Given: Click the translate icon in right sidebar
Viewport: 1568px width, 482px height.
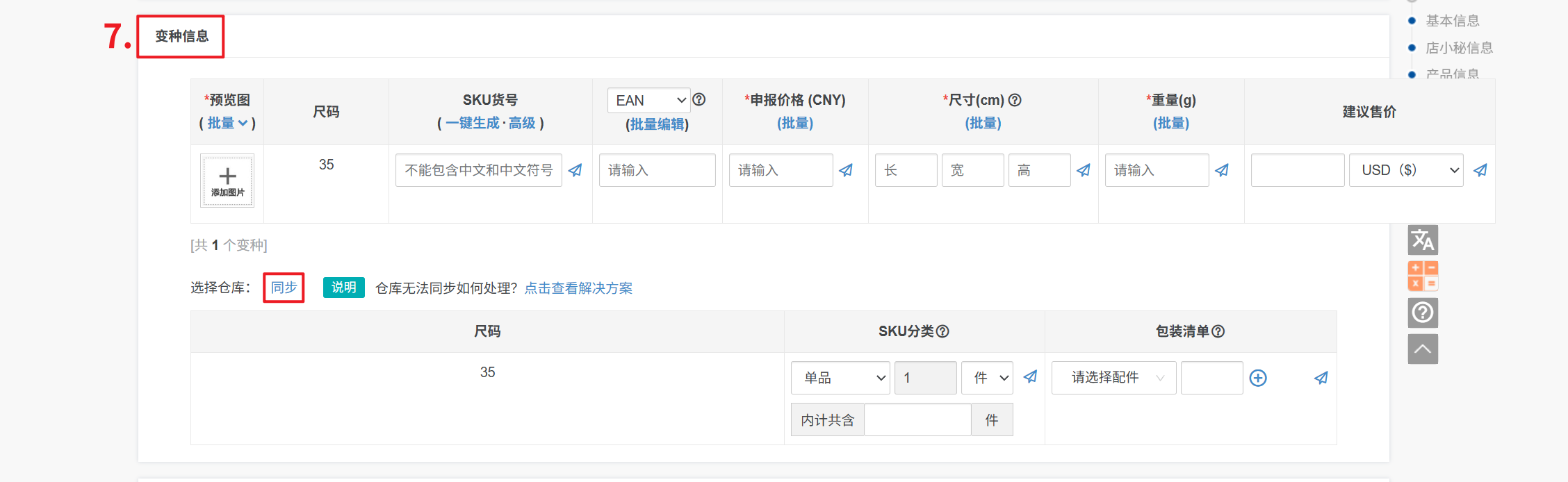Looking at the screenshot, I should point(1423,240).
